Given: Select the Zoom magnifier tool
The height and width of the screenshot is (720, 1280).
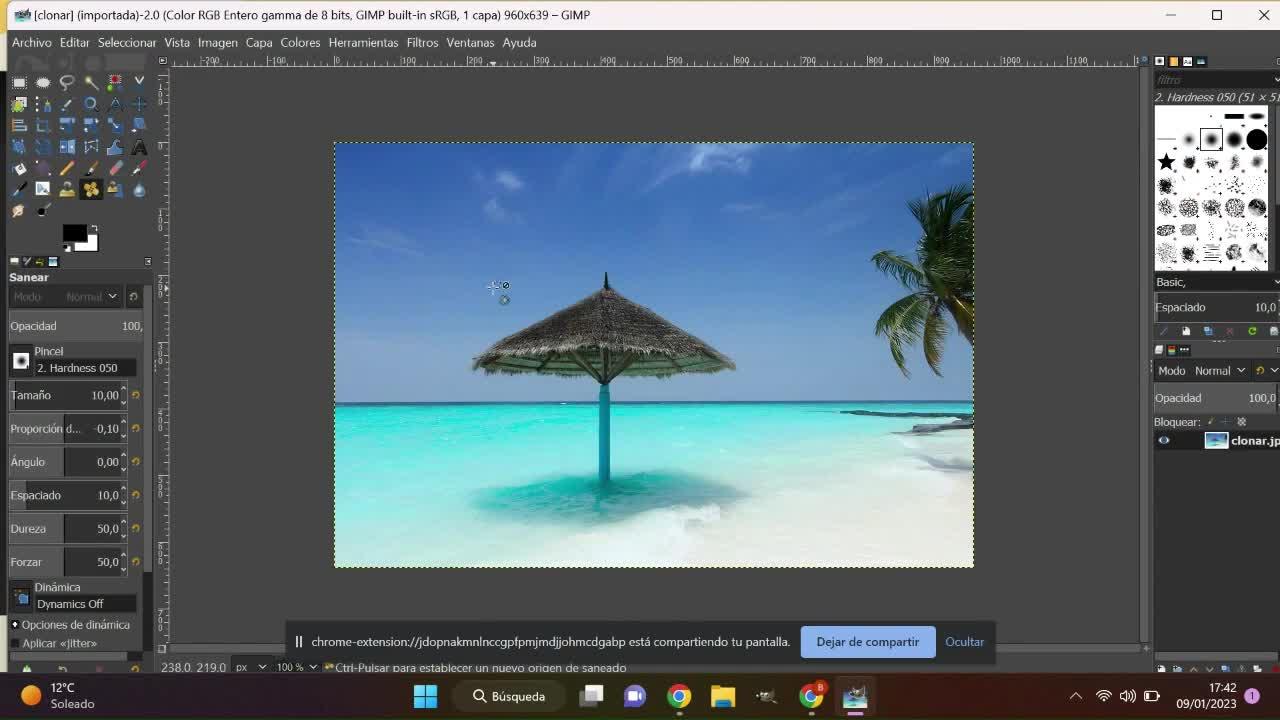Looking at the screenshot, I should tap(91, 104).
